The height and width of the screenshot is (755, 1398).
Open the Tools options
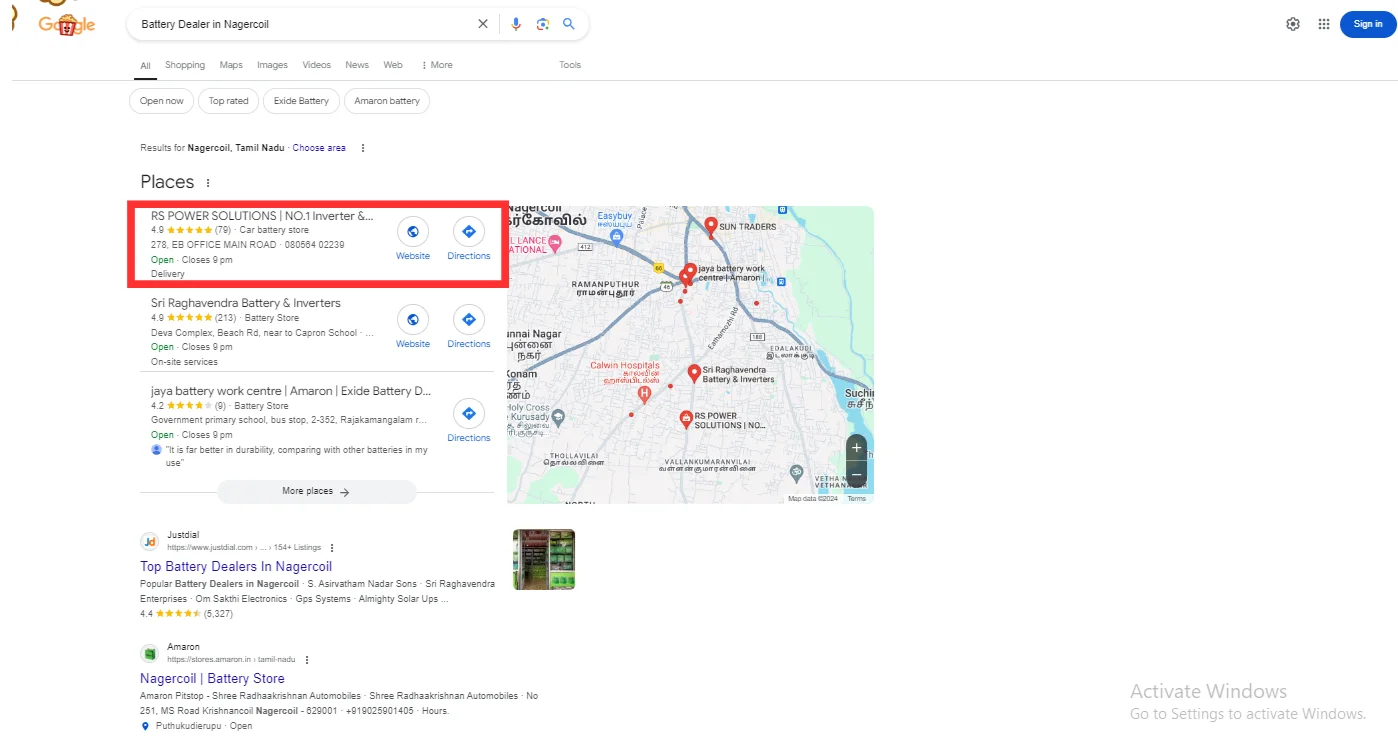click(570, 65)
